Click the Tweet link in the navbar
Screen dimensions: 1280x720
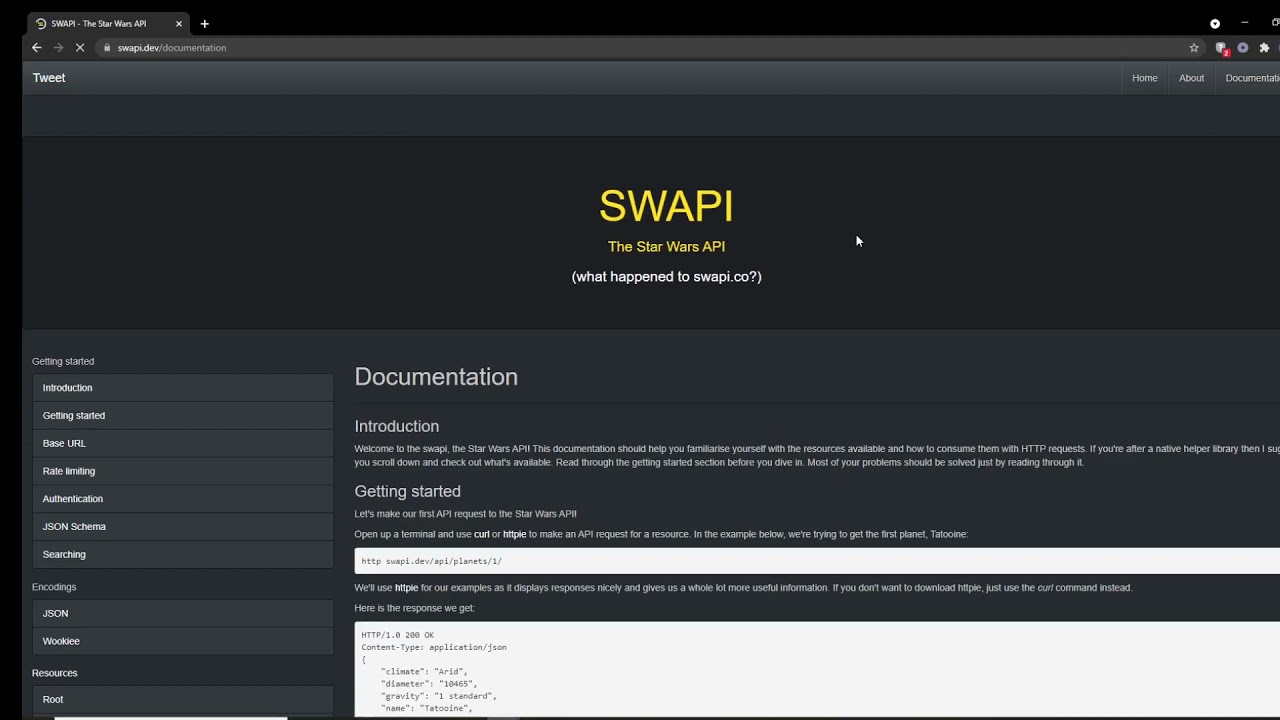coord(49,78)
